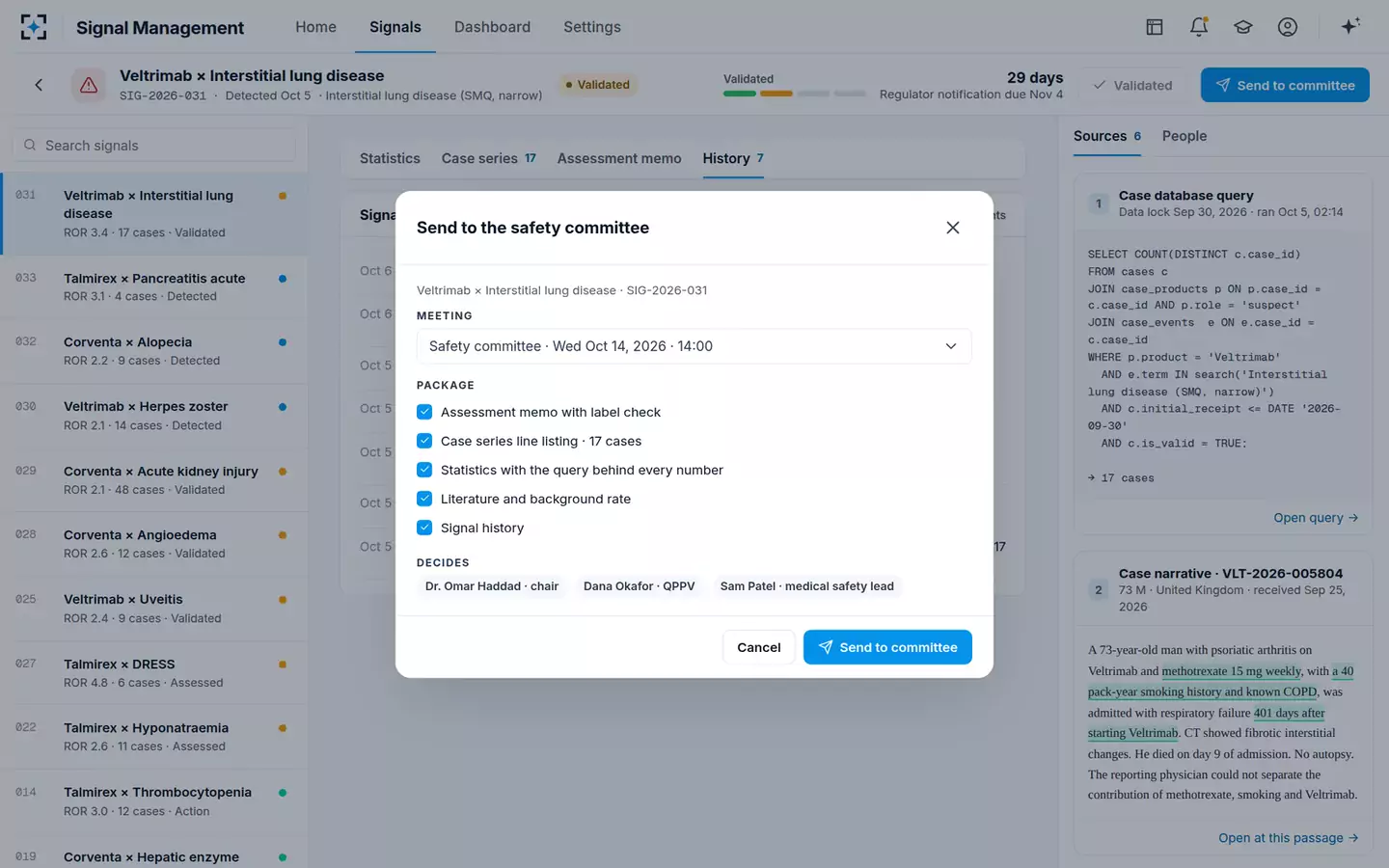Go back with the left chevron
The width and height of the screenshot is (1389, 868).
(x=39, y=85)
